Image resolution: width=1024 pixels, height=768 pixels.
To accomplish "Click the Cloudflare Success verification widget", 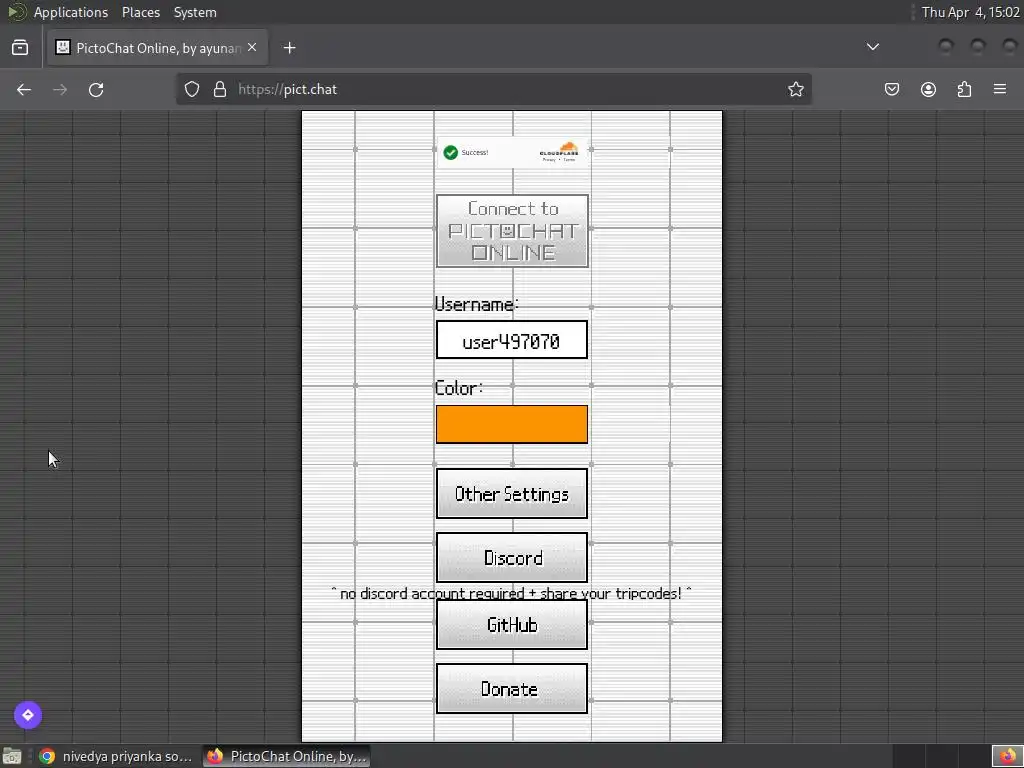I will [512, 153].
